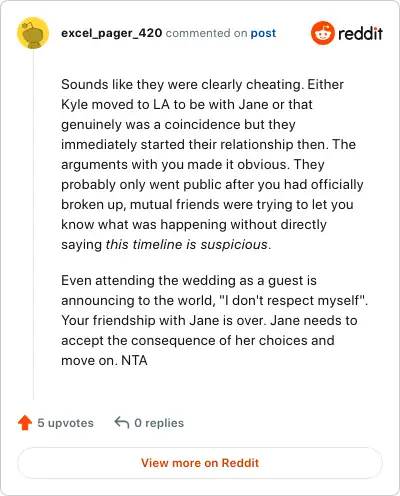Click the yellow Snoo user avatar
Screen dimensions: 400x496
point(33,33)
